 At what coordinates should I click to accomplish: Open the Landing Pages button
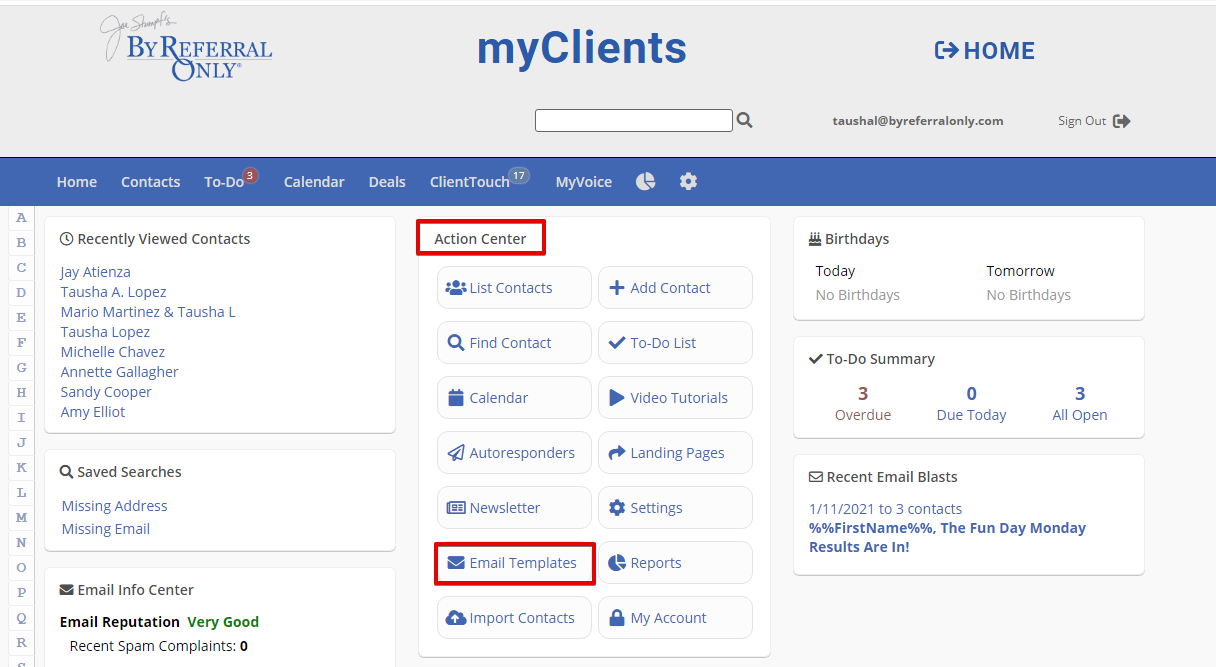click(x=675, y=453)
